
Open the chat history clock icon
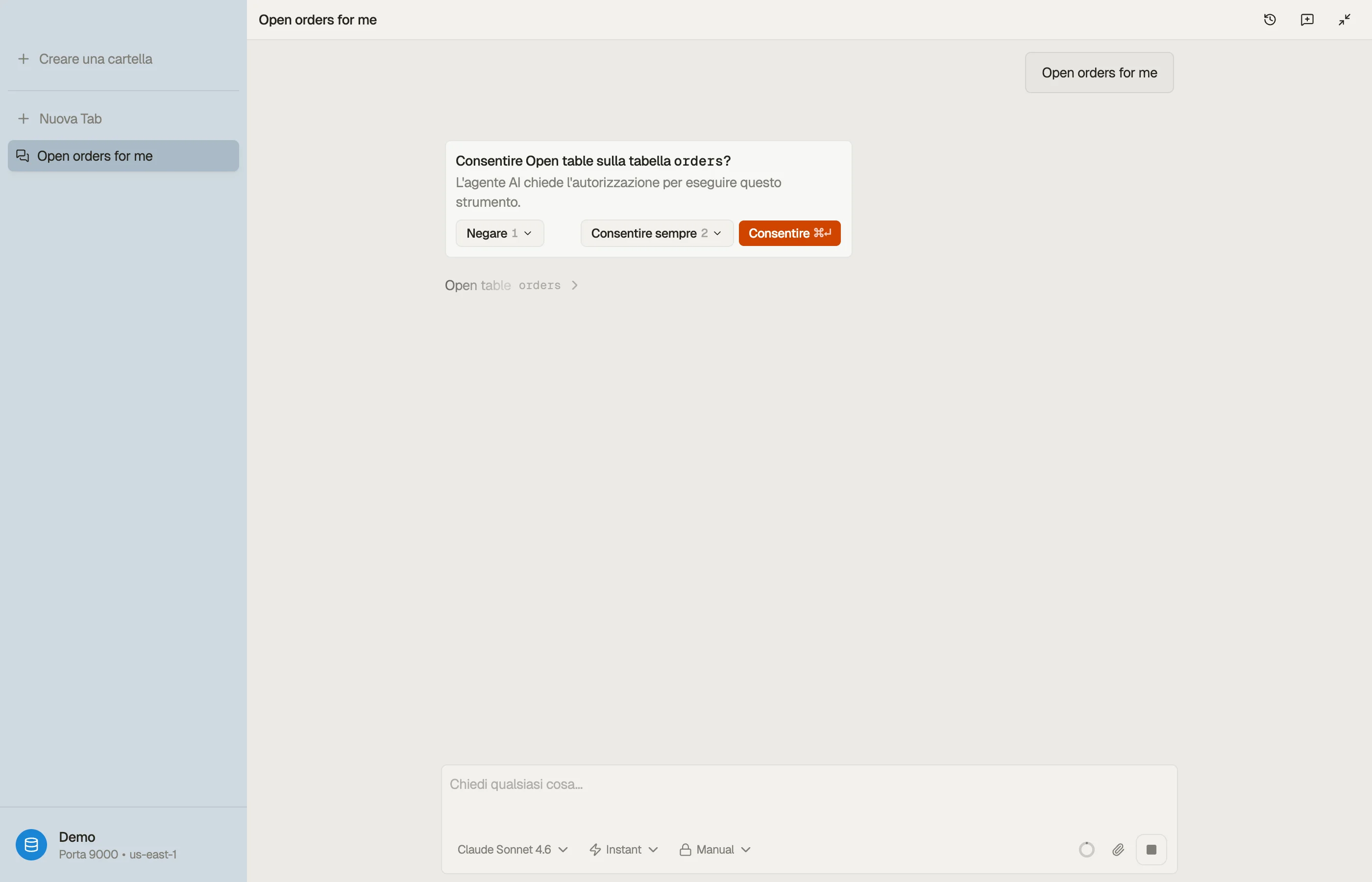click(x=1270, y=20)
